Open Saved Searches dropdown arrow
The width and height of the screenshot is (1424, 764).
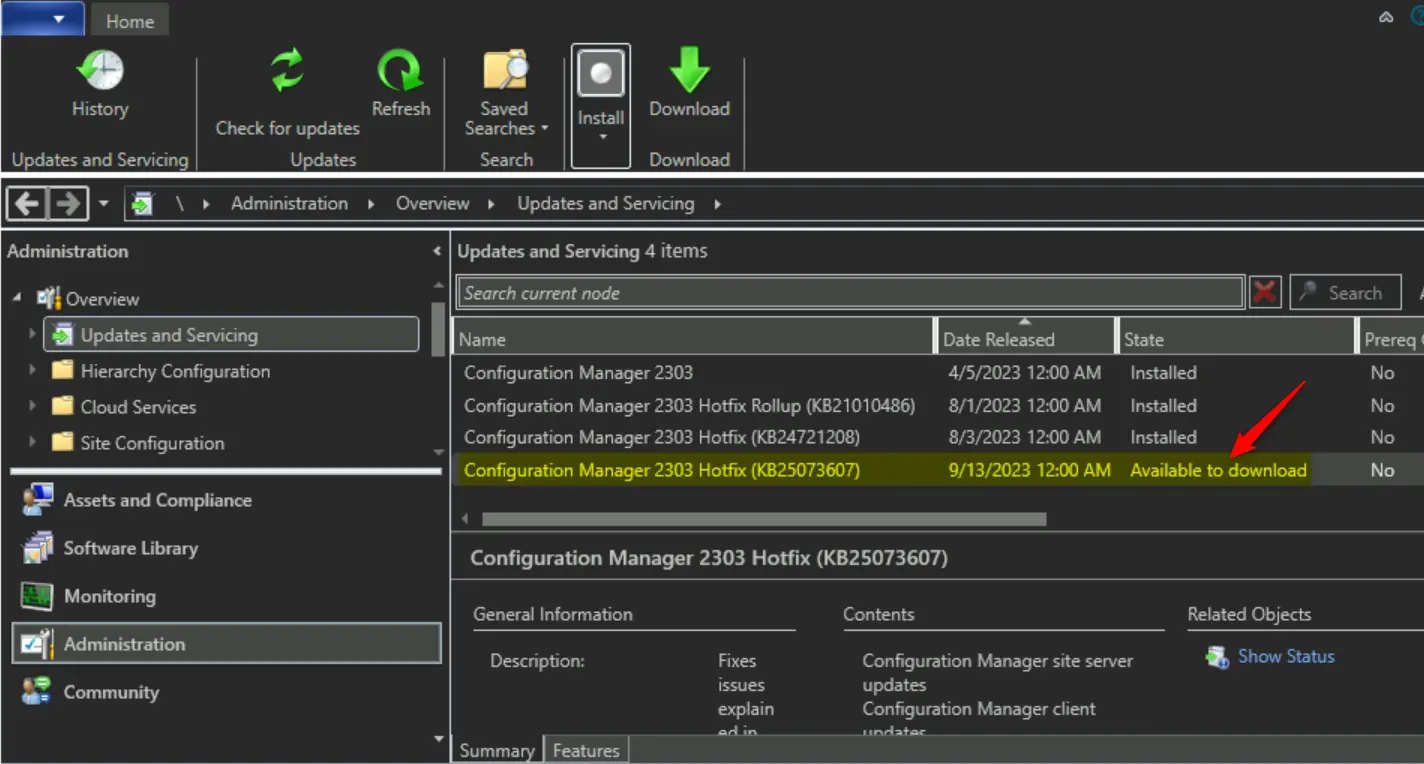point(545,129)
